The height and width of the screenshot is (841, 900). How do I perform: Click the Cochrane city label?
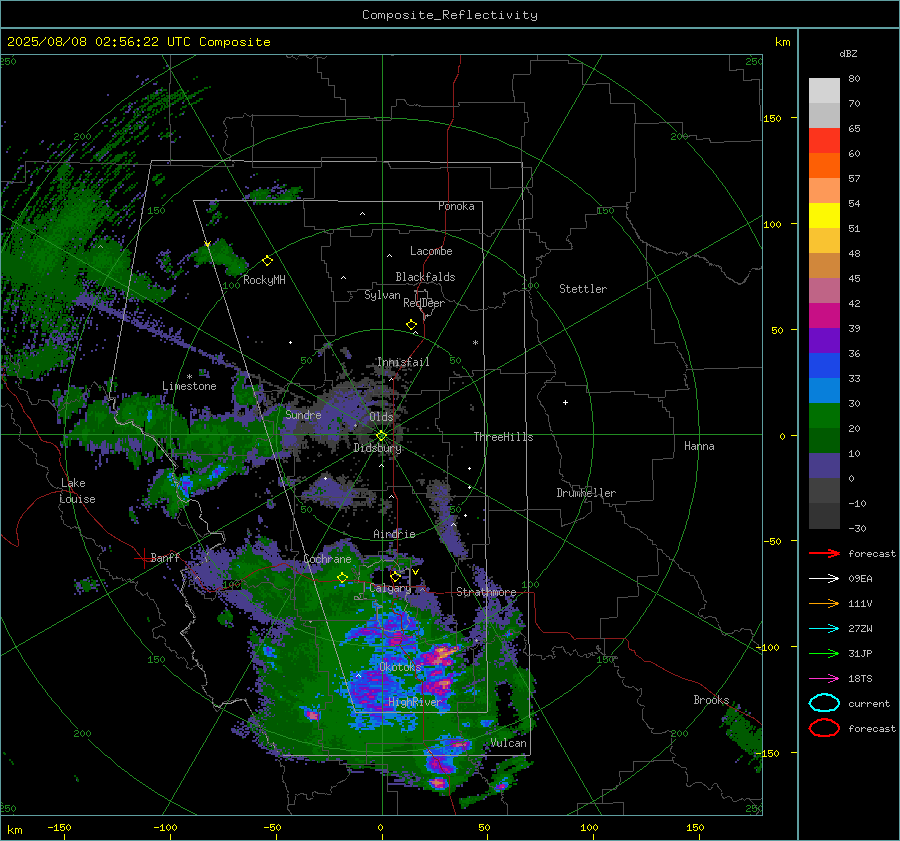tap(327, 559)
